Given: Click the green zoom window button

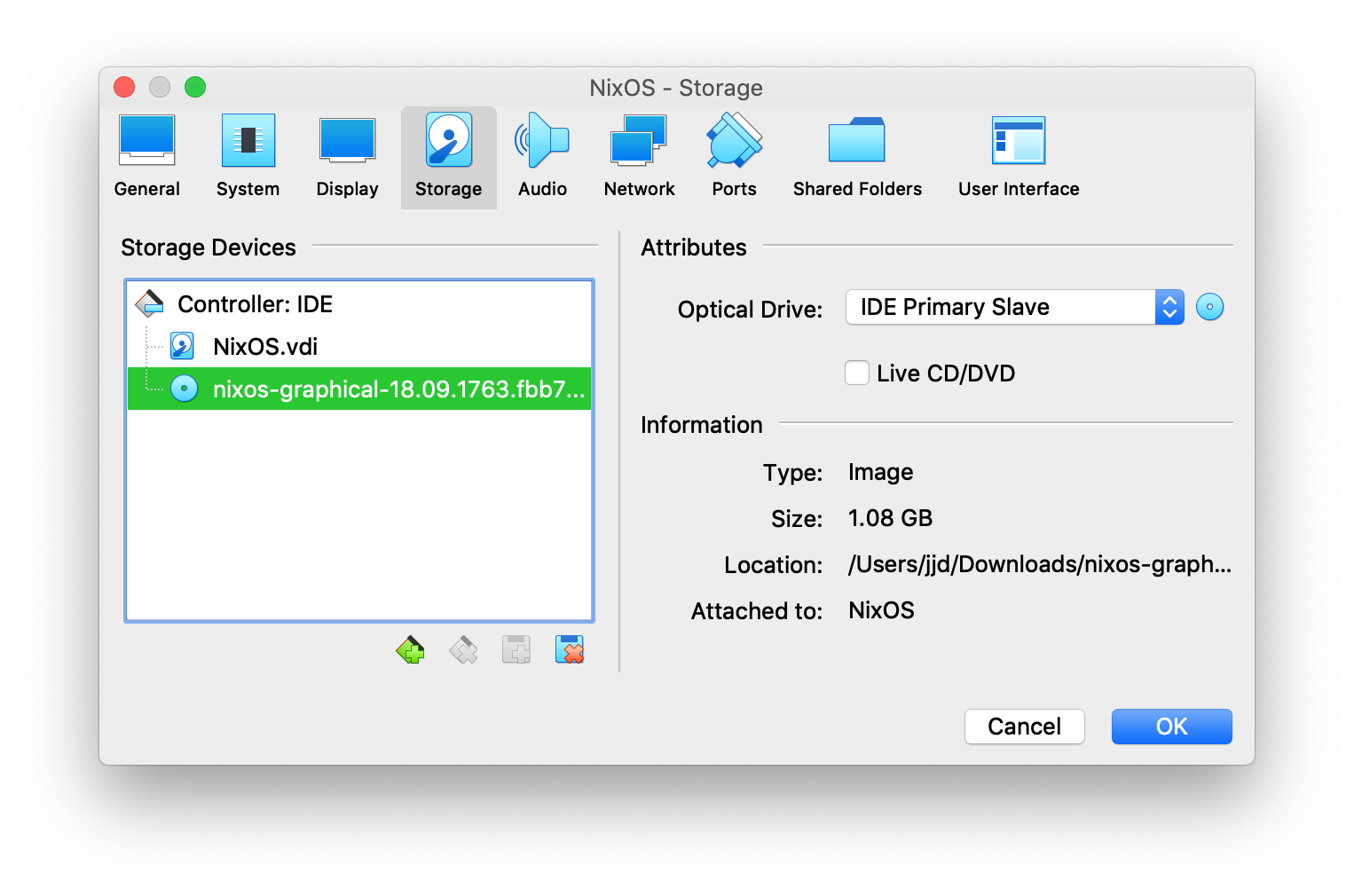Looking at the screenshot, I should (195, 87).
